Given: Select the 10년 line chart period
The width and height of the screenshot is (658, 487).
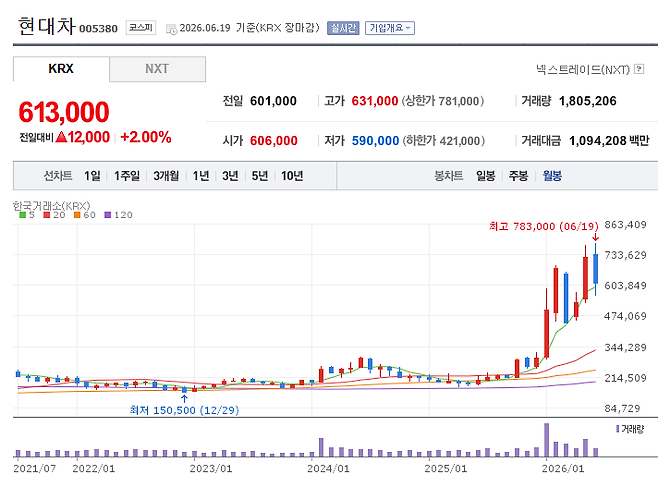Looking at the screenshot, I should (292, 176).
